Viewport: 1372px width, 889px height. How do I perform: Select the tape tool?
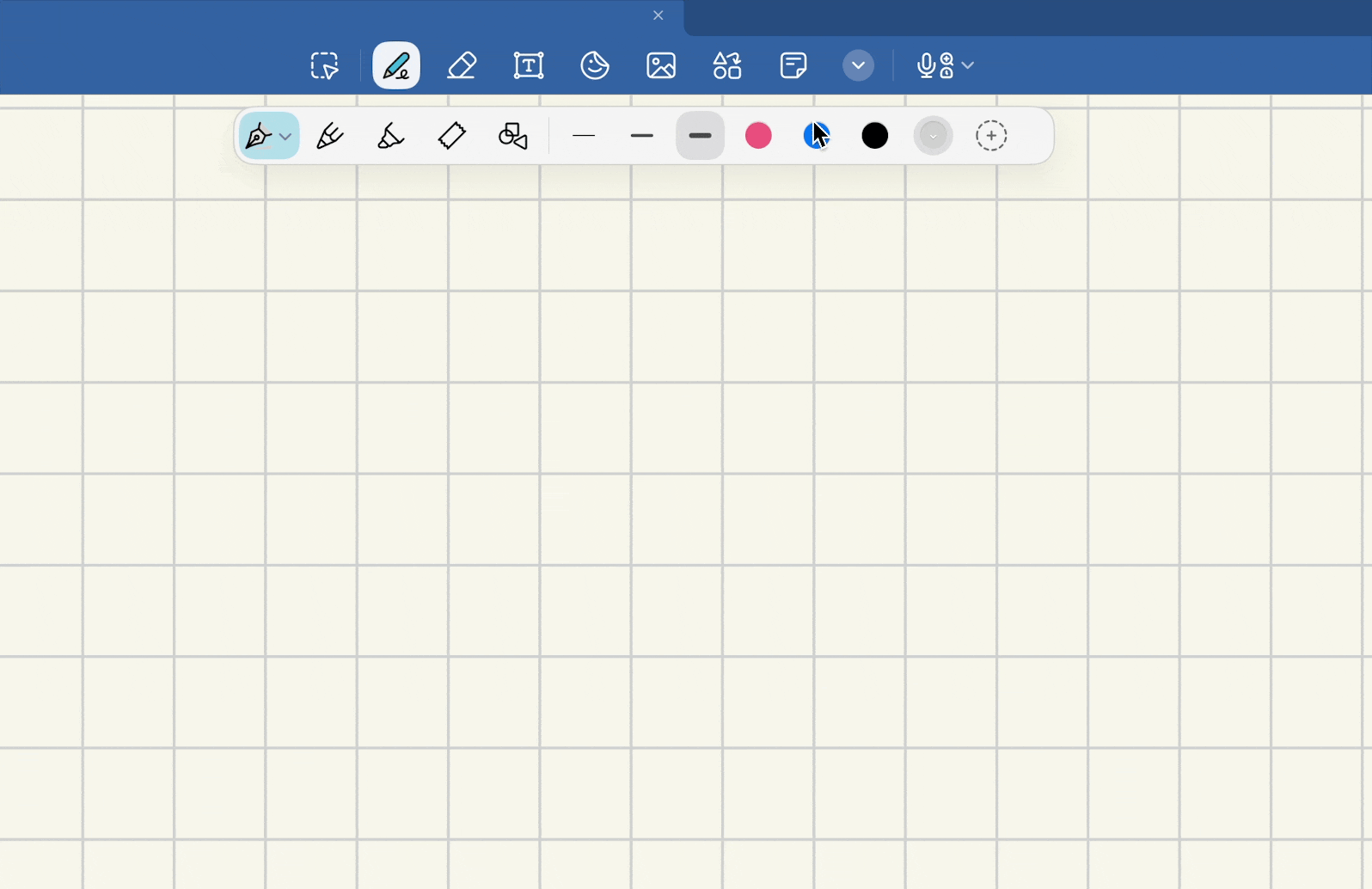[x=452, y=136]
